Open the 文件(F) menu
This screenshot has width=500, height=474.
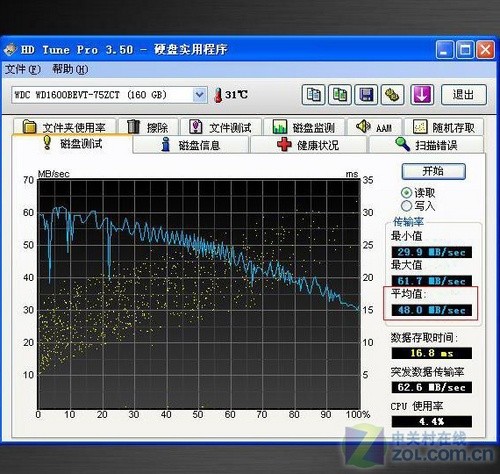[x=23, y=69]
